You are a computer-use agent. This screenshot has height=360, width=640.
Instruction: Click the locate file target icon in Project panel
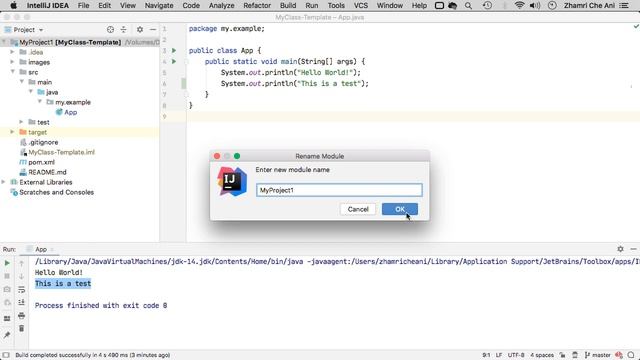click(x=110, y=29)
